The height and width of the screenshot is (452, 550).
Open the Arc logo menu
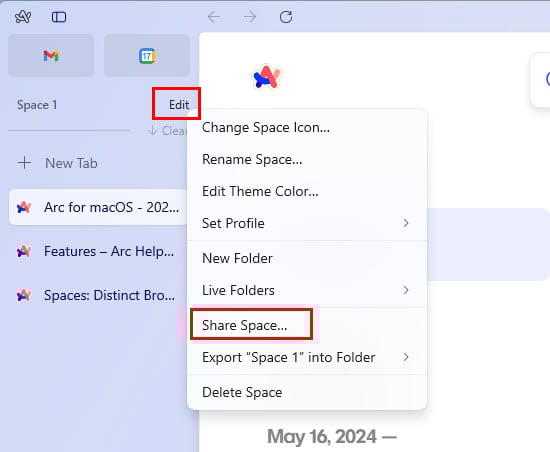(x=23, y=16)
